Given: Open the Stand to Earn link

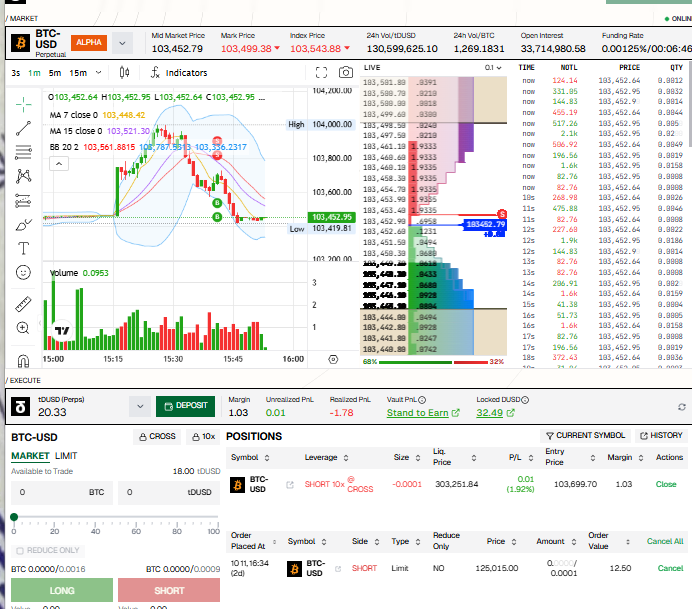Looking at the screenshot, I should [423, 413].
